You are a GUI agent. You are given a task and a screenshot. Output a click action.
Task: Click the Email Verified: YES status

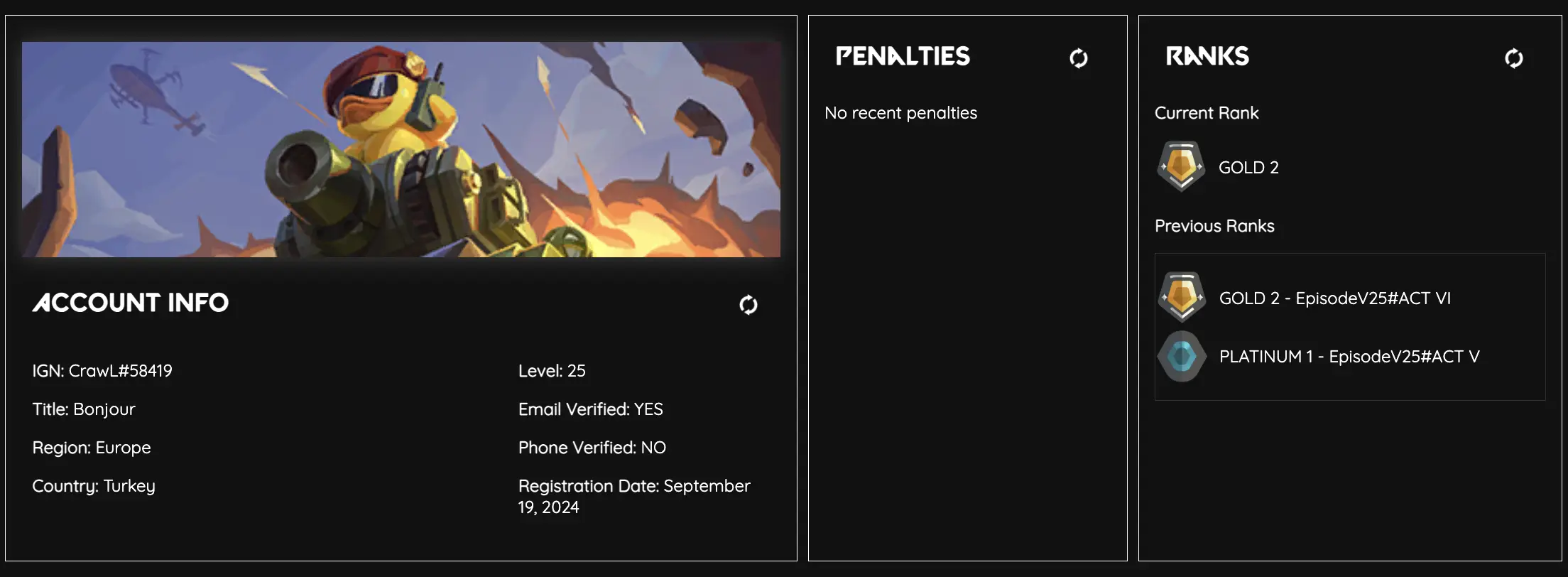point(591,409)
